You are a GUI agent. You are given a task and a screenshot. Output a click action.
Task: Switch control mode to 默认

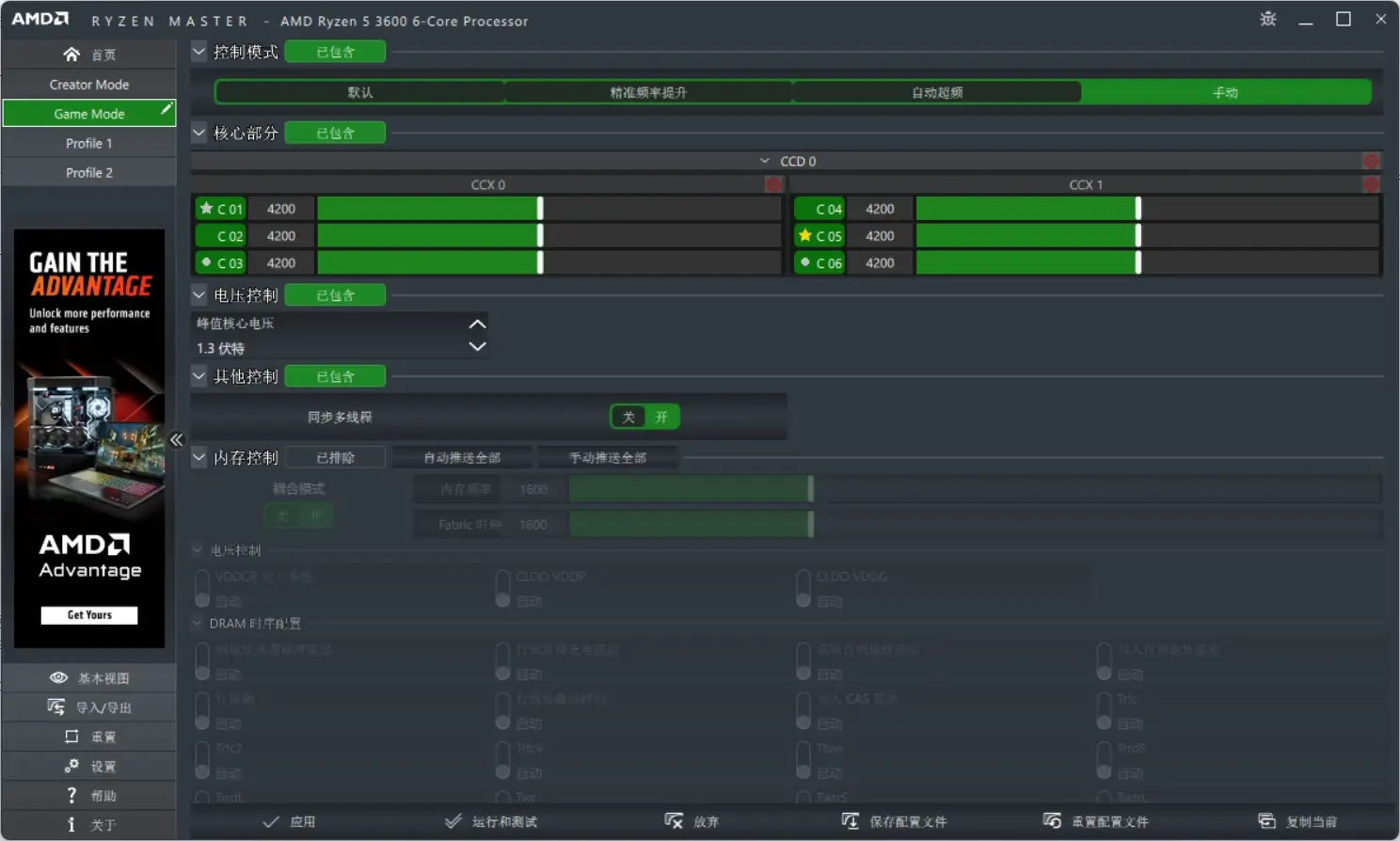(x=360, y=92)
